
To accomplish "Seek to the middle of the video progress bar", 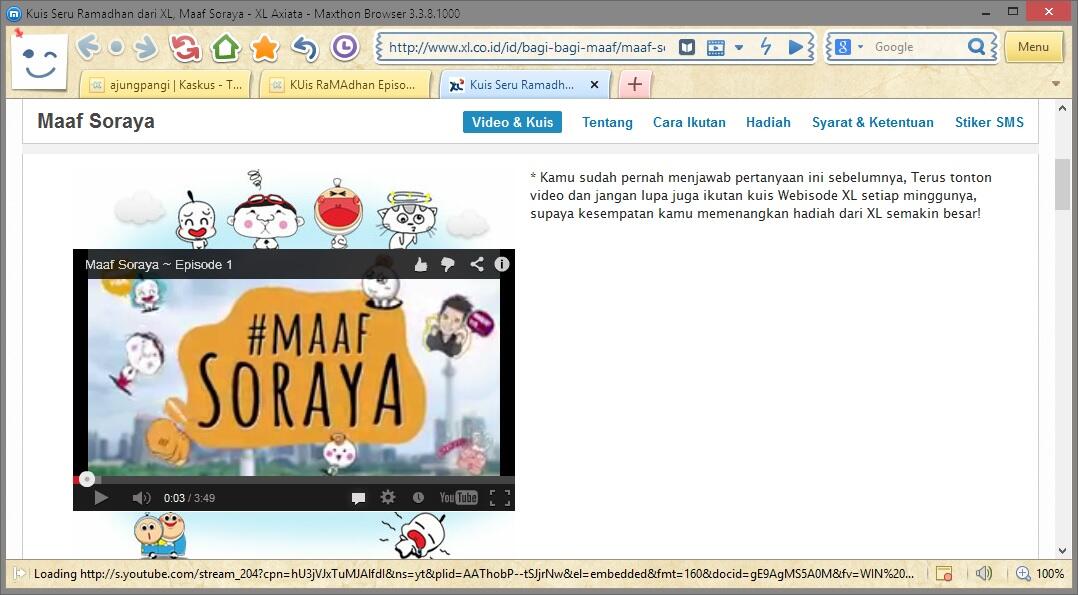I will (294, 479).
